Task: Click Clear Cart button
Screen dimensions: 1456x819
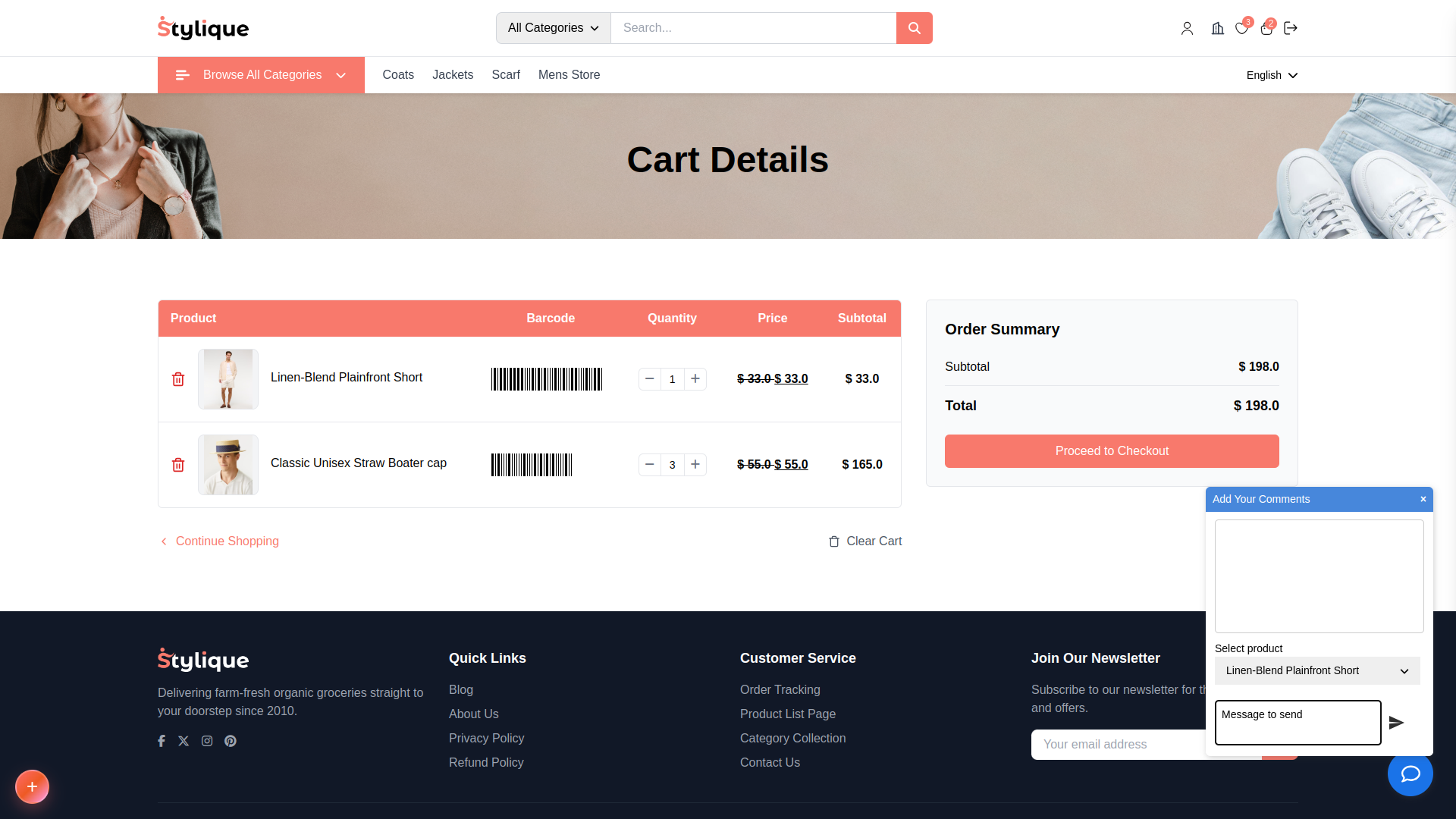Action: [865, 541]
